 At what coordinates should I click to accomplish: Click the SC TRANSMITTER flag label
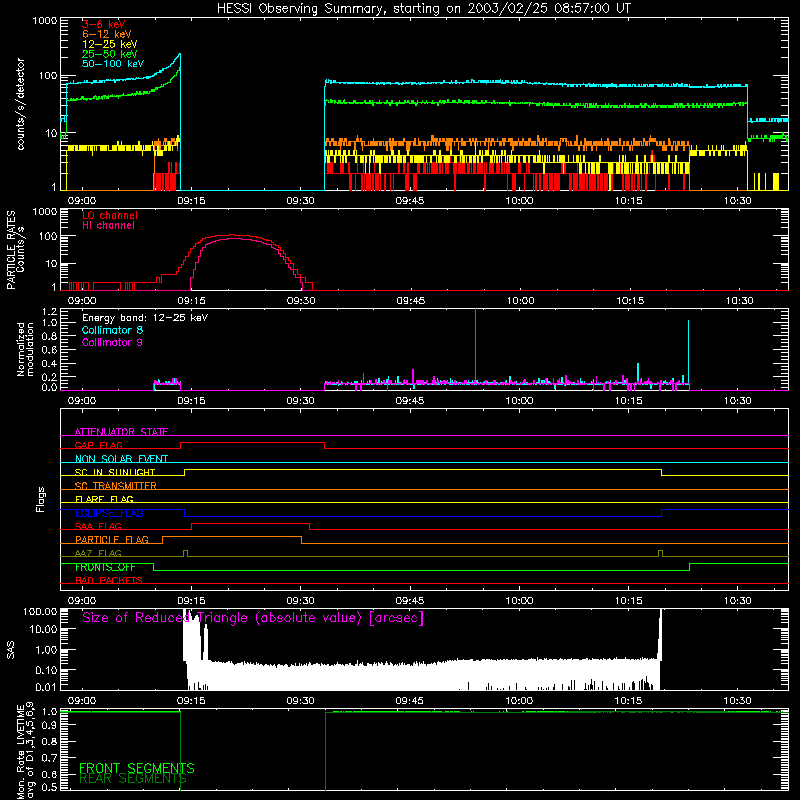coord(116,485)
